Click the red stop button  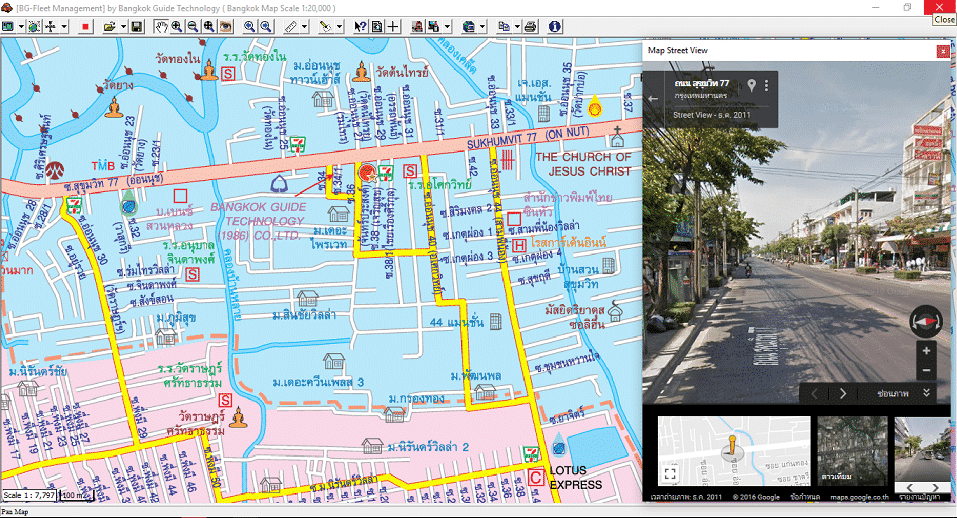(85, 26)
